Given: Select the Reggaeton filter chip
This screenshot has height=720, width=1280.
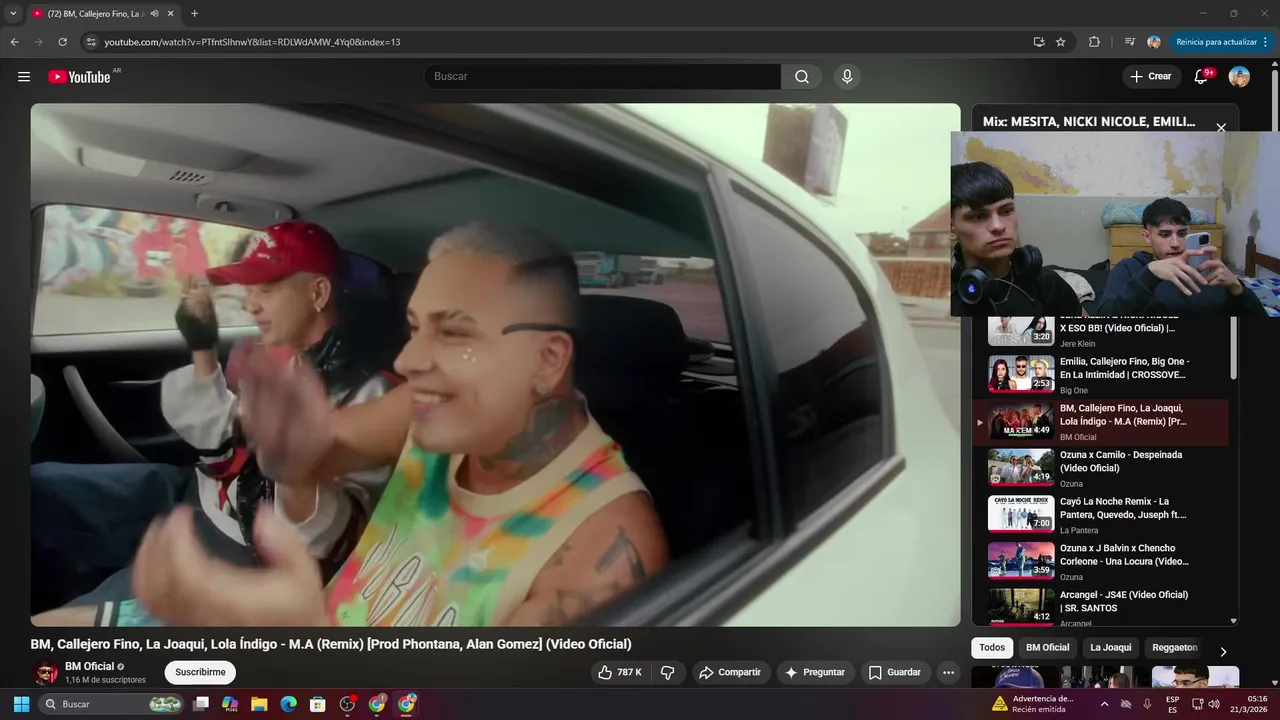Looking at the screenshot, I should tap(1175, 648).
